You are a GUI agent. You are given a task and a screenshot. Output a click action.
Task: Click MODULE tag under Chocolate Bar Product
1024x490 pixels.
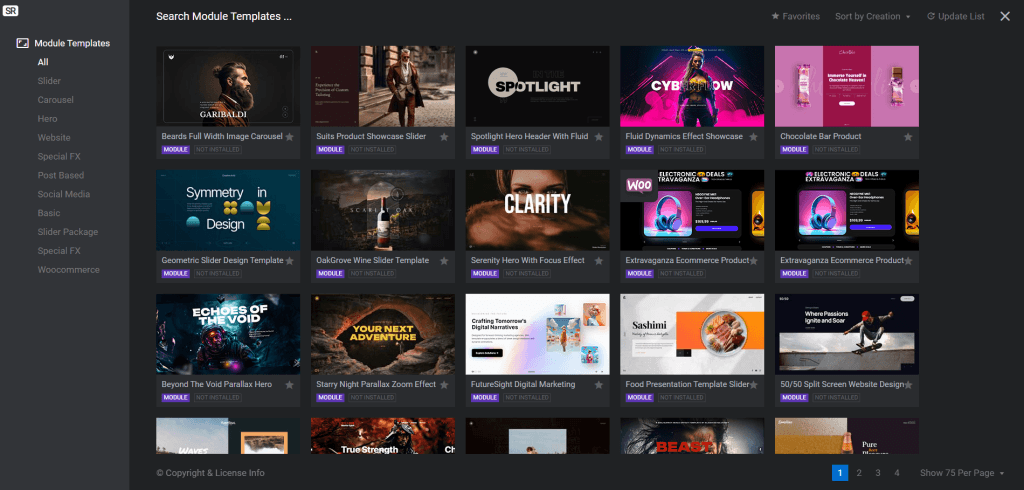click(794, 150)
